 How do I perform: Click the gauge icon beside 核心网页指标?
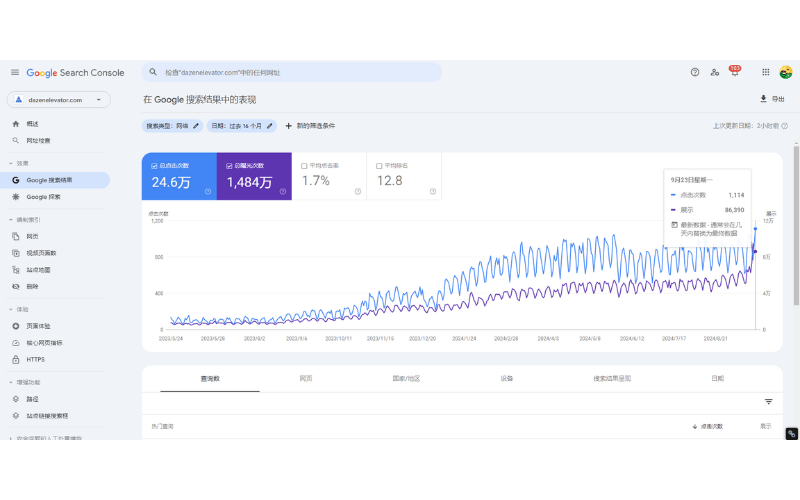point(15,343)
